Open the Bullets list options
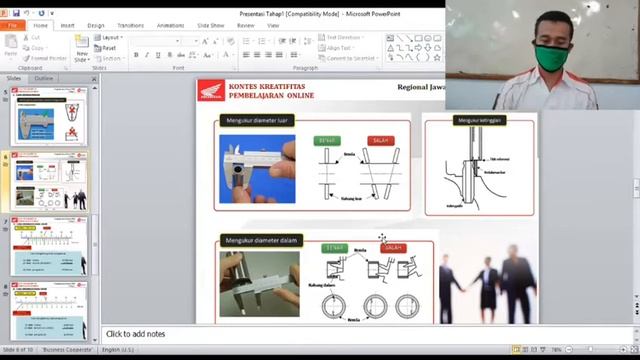 point(248,41)
